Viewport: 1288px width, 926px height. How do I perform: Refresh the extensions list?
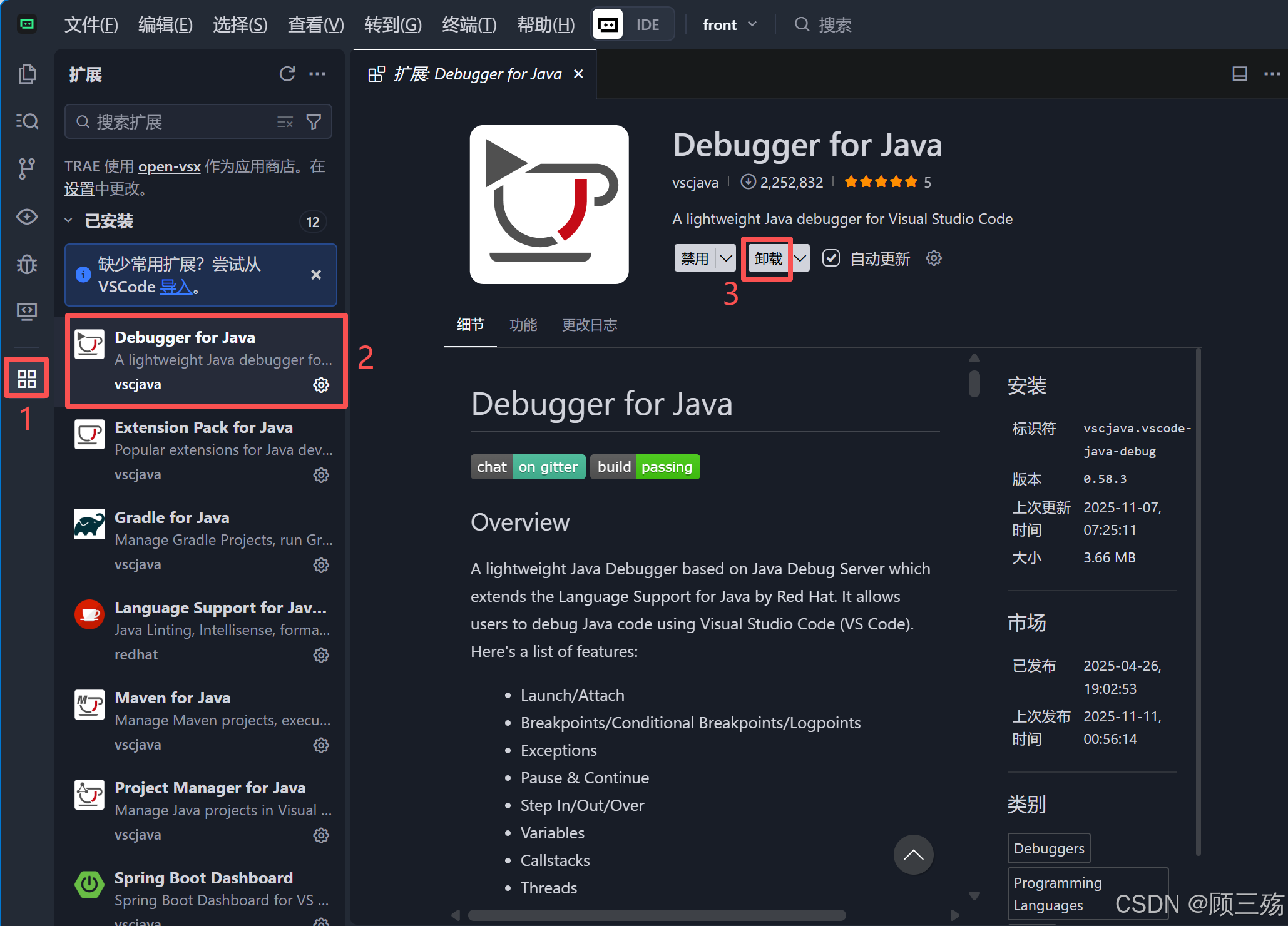coord(287,74)
